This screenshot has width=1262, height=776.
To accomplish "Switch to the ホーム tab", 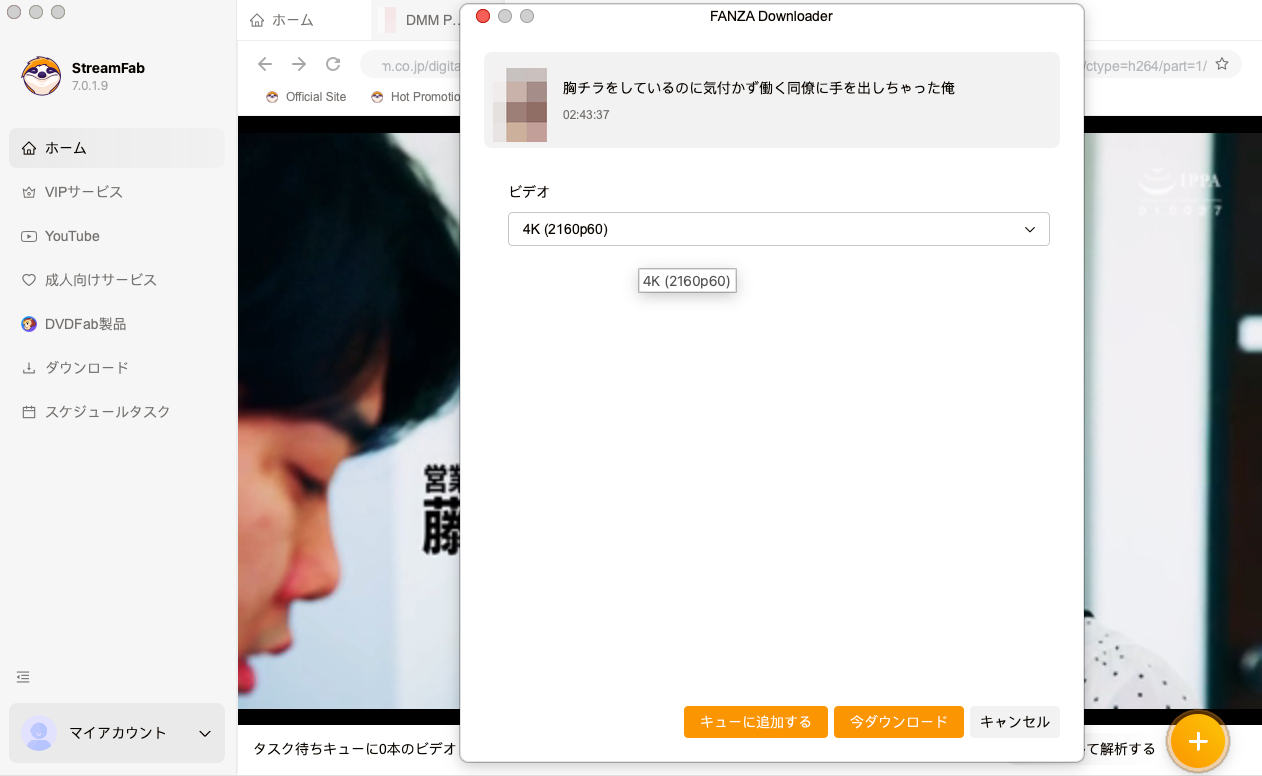I will (x=281, y=20).
